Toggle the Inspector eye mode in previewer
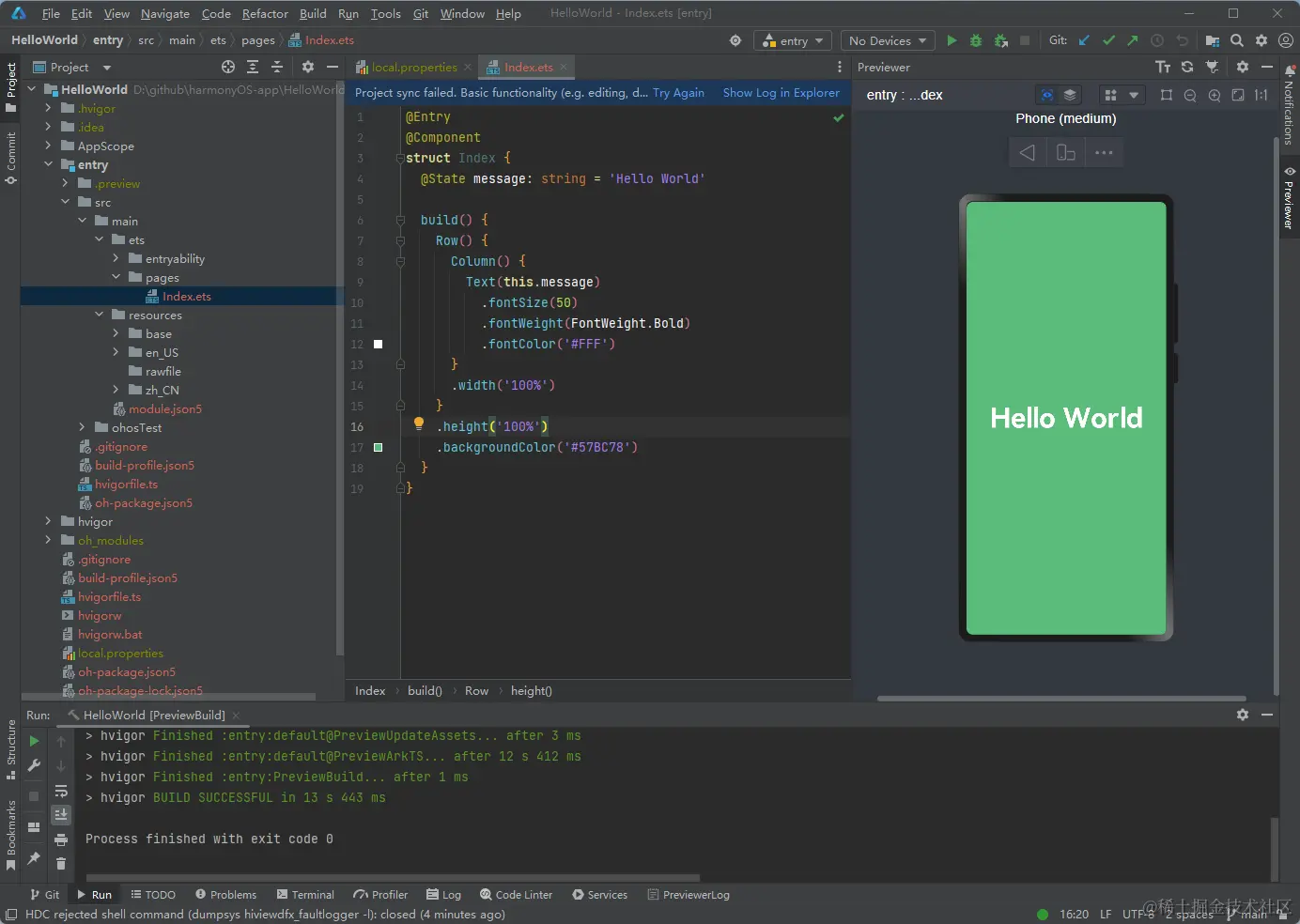The image size is (1300, 924). (1046, 95)
